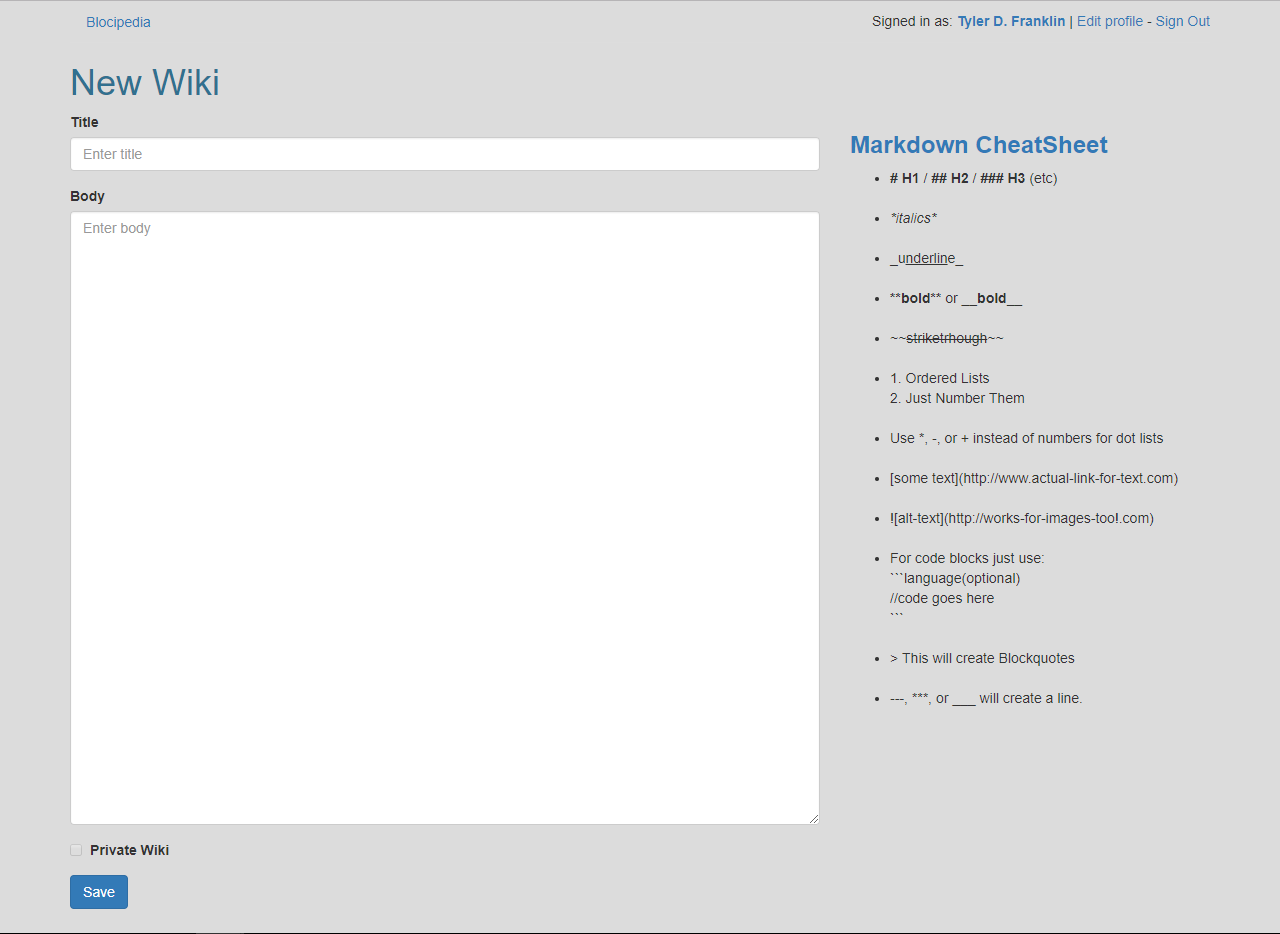Click 'For code blocks just use:' line
The image size is (1280, 934).
point(967,558)
